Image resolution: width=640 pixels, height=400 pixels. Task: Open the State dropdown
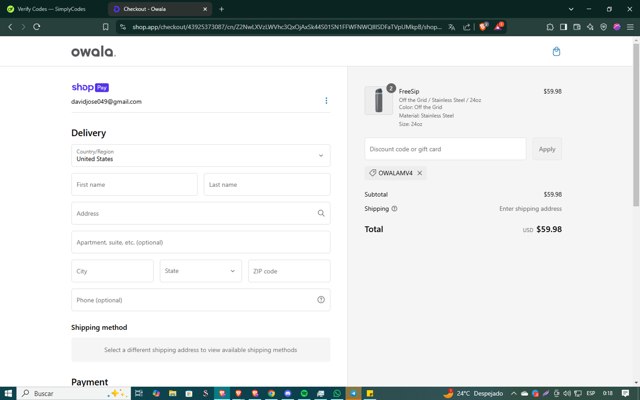pyautogui.click(x=200, y=271)
